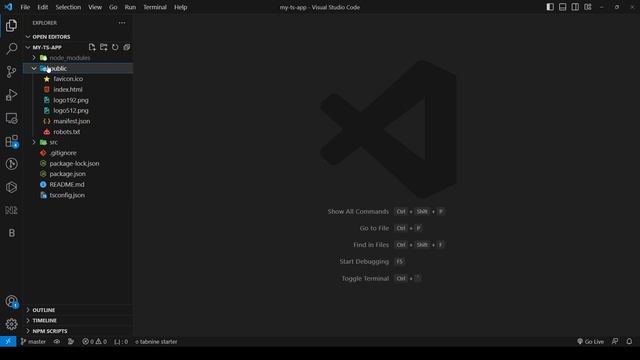Open the Remote Explorer view
The width and height of the screenshot is (640, 360).
click(11, 118)
